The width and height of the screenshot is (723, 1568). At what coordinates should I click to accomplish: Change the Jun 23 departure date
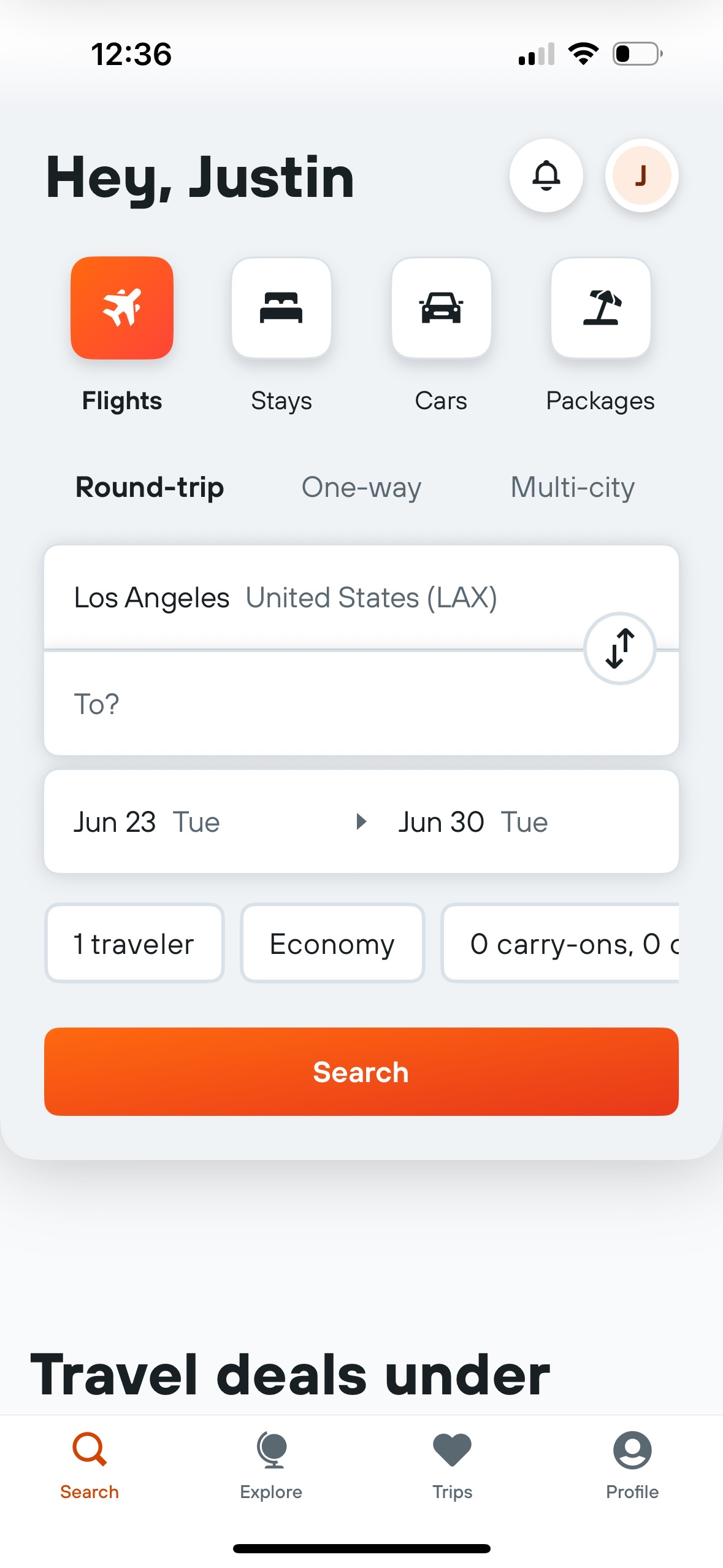[x=147, y=822]
